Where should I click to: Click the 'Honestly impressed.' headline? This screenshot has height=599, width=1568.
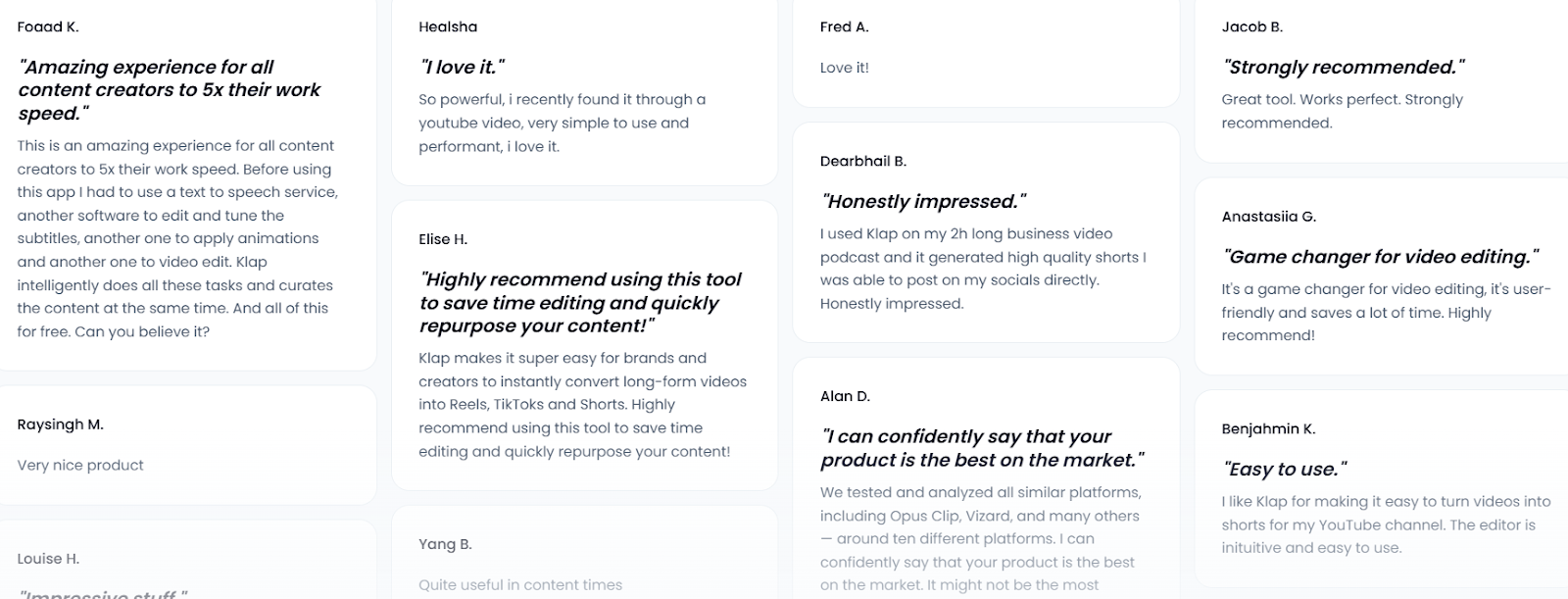[923, 201]
